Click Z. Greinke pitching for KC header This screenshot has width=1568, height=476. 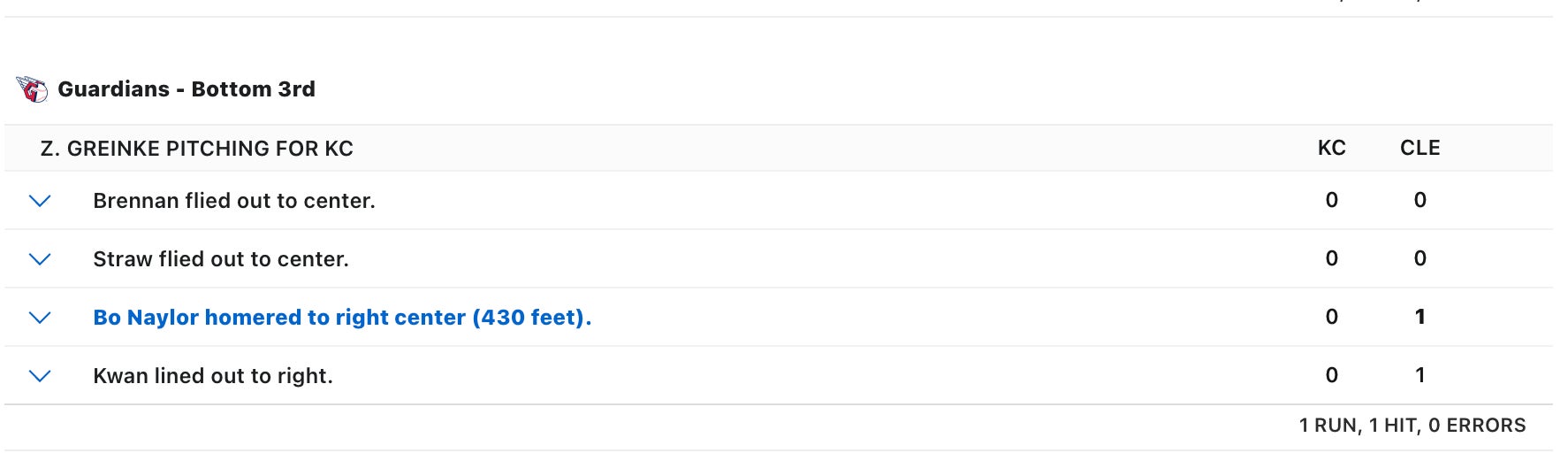point(196,149)
